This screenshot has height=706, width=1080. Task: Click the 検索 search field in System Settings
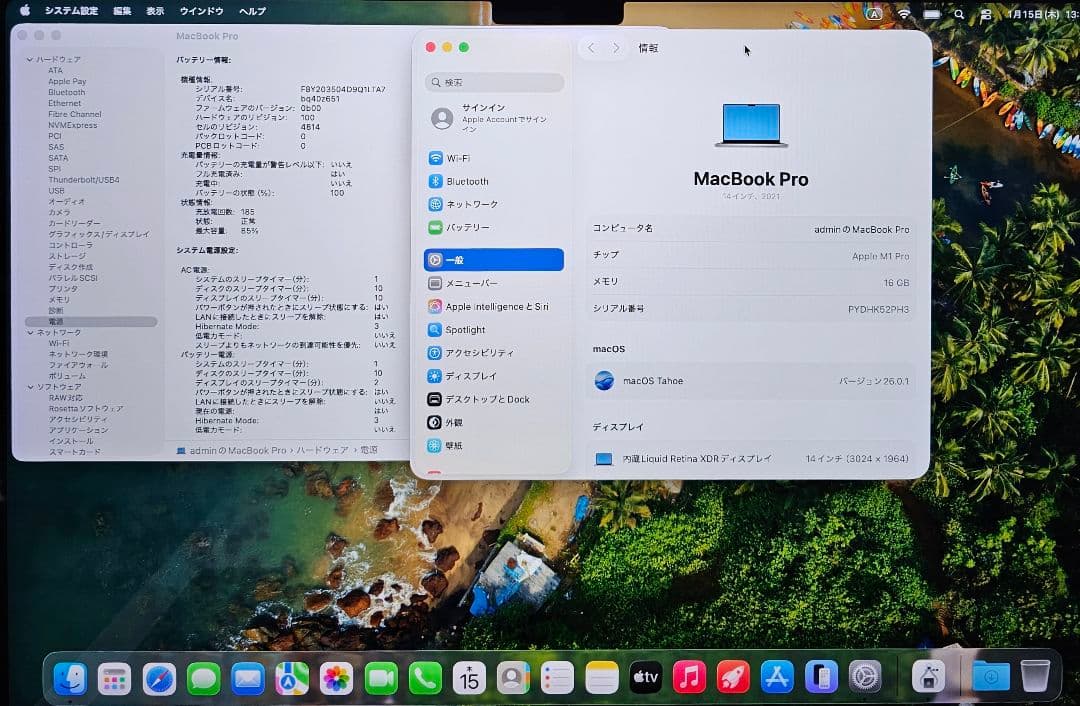coord(491,82)
